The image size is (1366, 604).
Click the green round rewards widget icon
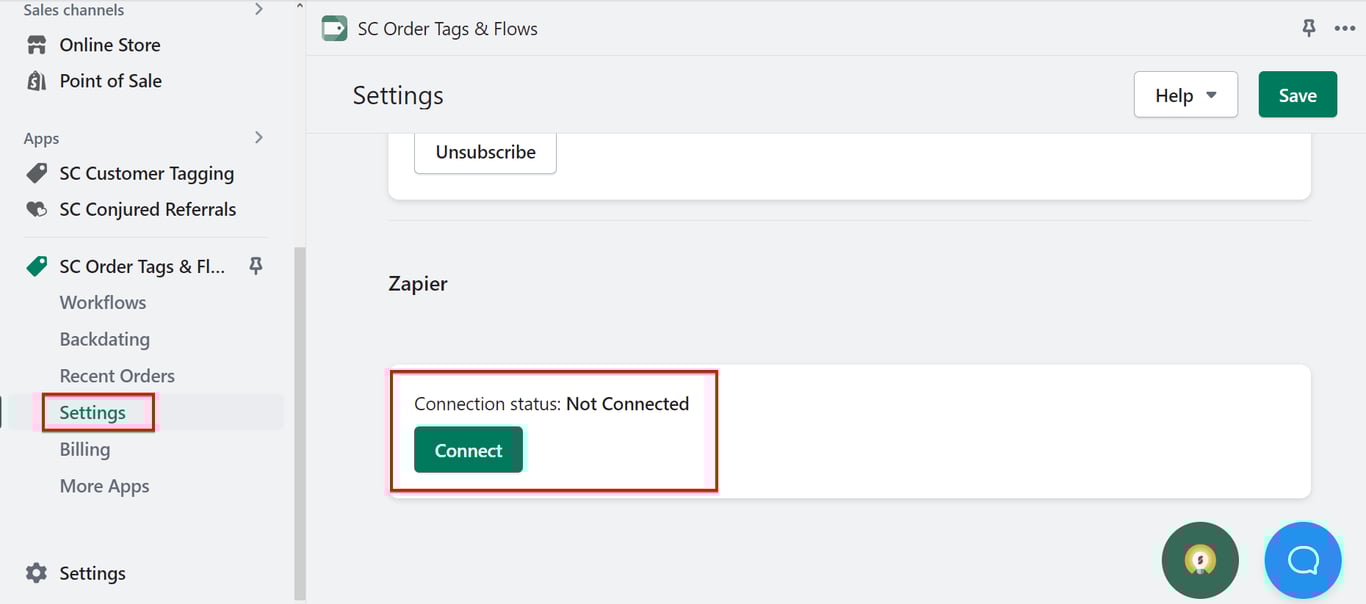pos(1200,560)
